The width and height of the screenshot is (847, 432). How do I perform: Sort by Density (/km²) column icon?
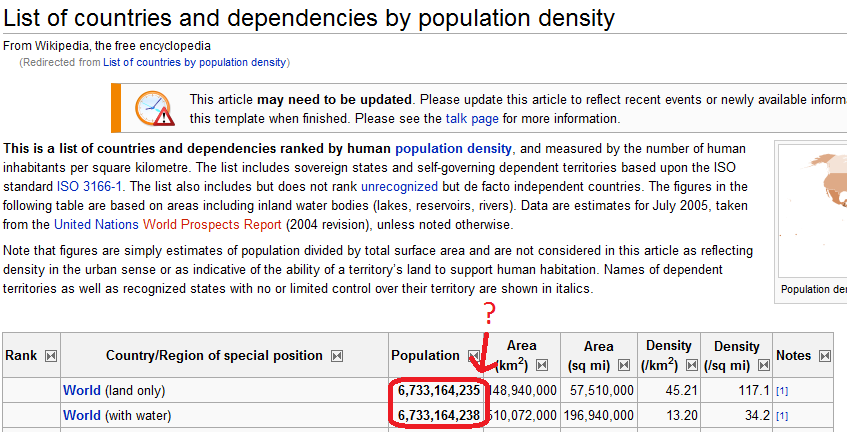coord(692,365)
